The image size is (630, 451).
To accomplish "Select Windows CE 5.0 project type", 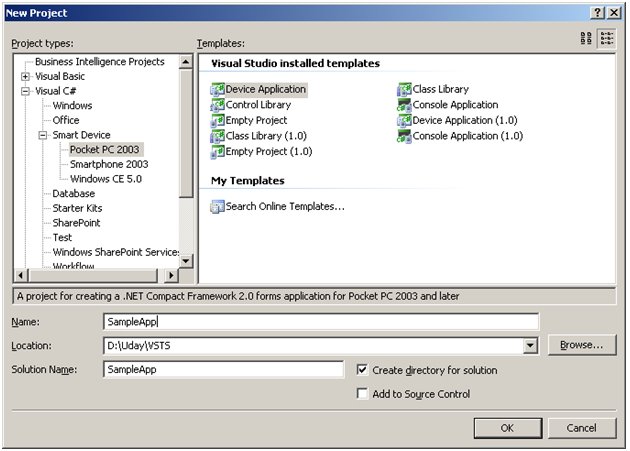I will (x=106, y=179).
